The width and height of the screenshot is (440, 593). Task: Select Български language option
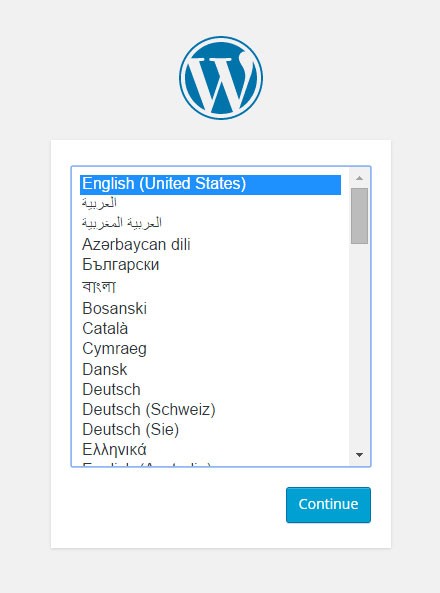210,265
